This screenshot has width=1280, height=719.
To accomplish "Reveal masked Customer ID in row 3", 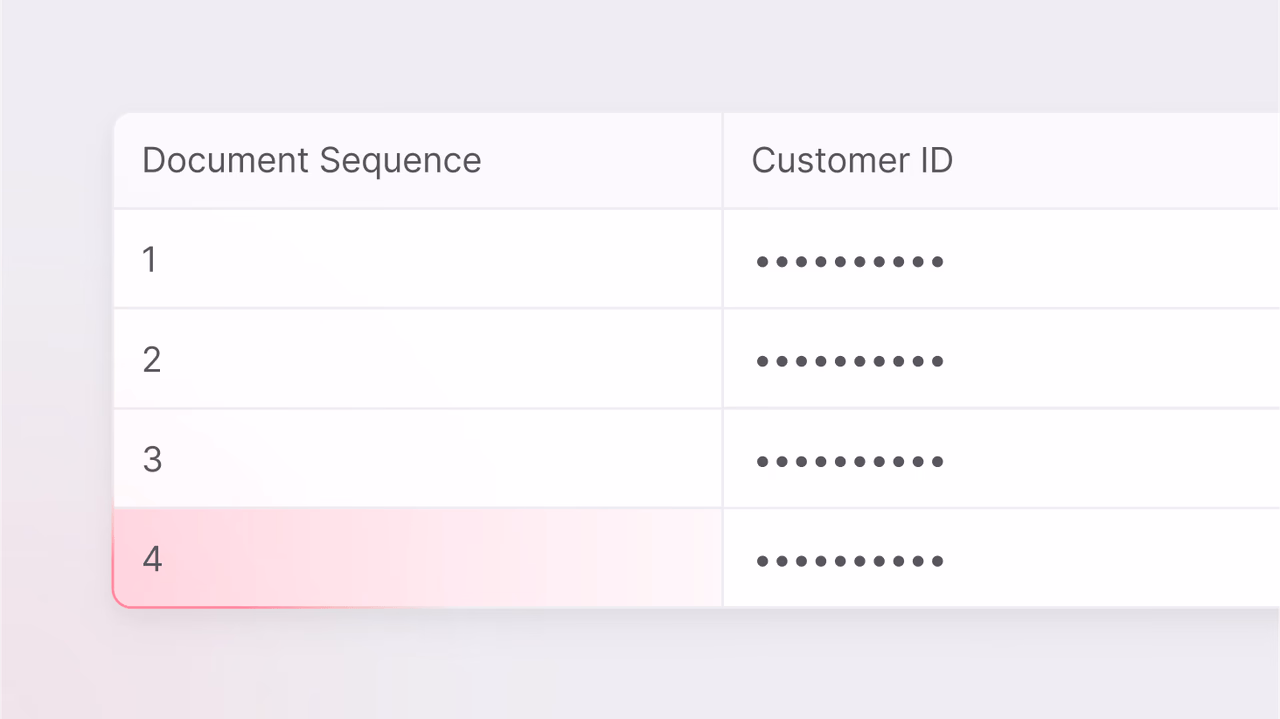I will pyautogui.click(x=850, y=461).
